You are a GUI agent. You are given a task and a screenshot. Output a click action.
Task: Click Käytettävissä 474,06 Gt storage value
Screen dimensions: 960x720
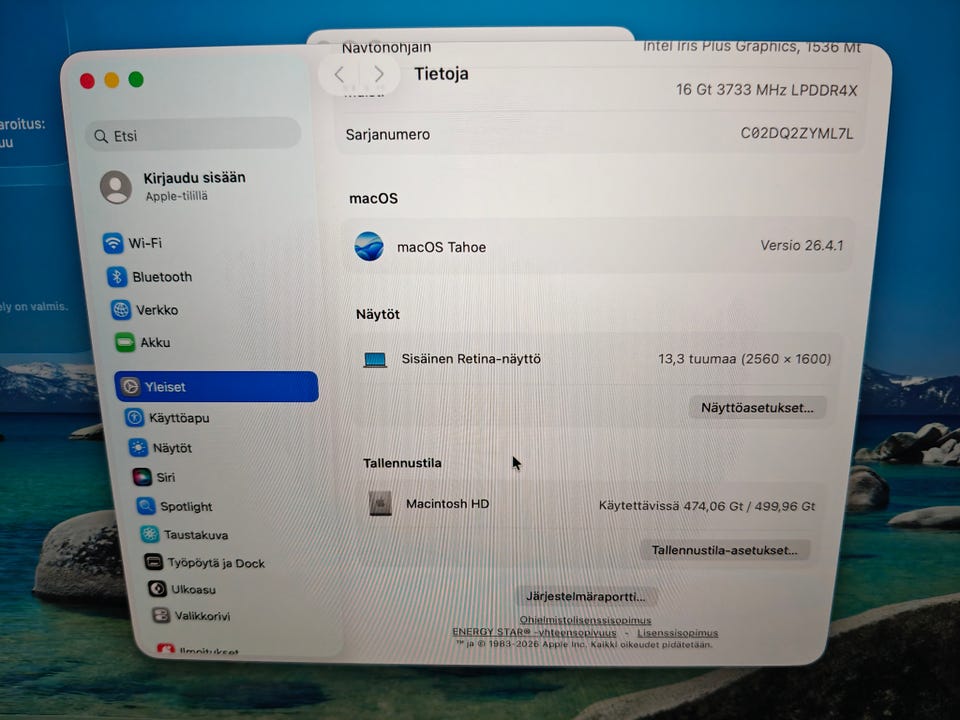click(707, 506)
